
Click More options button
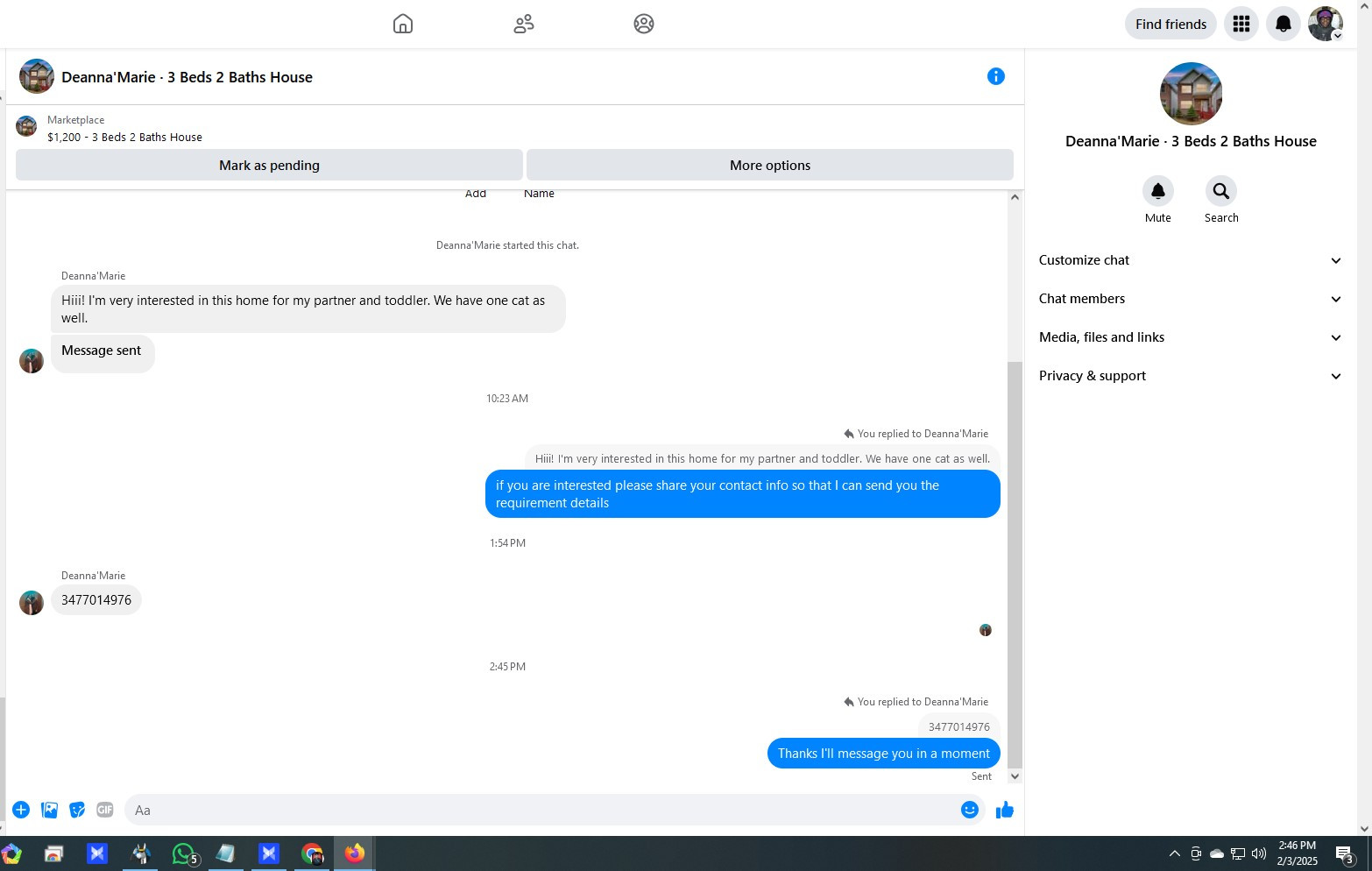pos(770,165)
